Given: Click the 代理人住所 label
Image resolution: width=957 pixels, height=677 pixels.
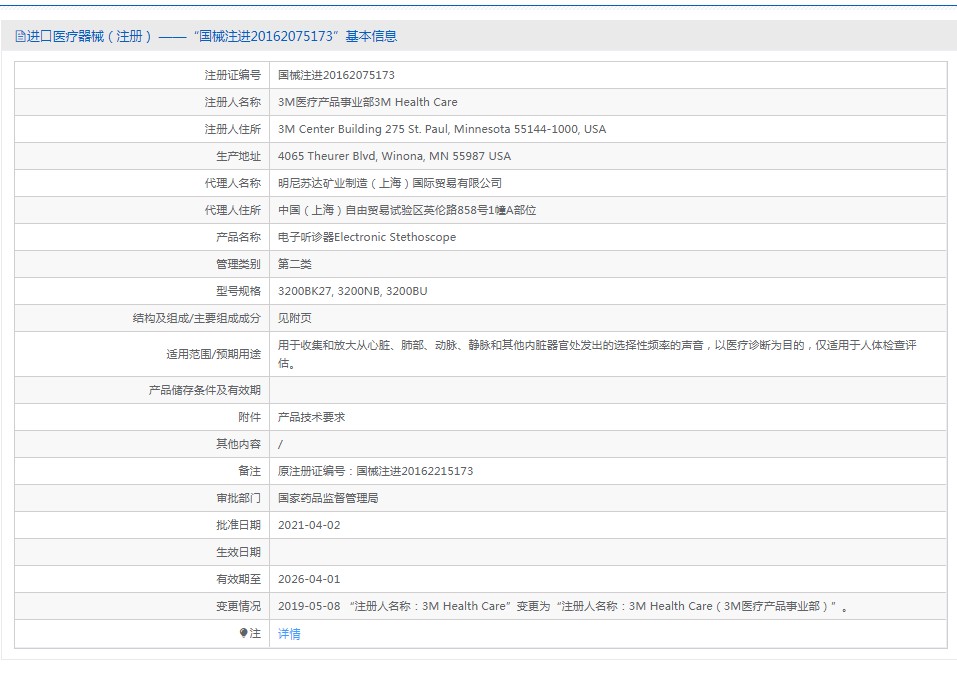Looking at the screenshot, I should (233, 210).
